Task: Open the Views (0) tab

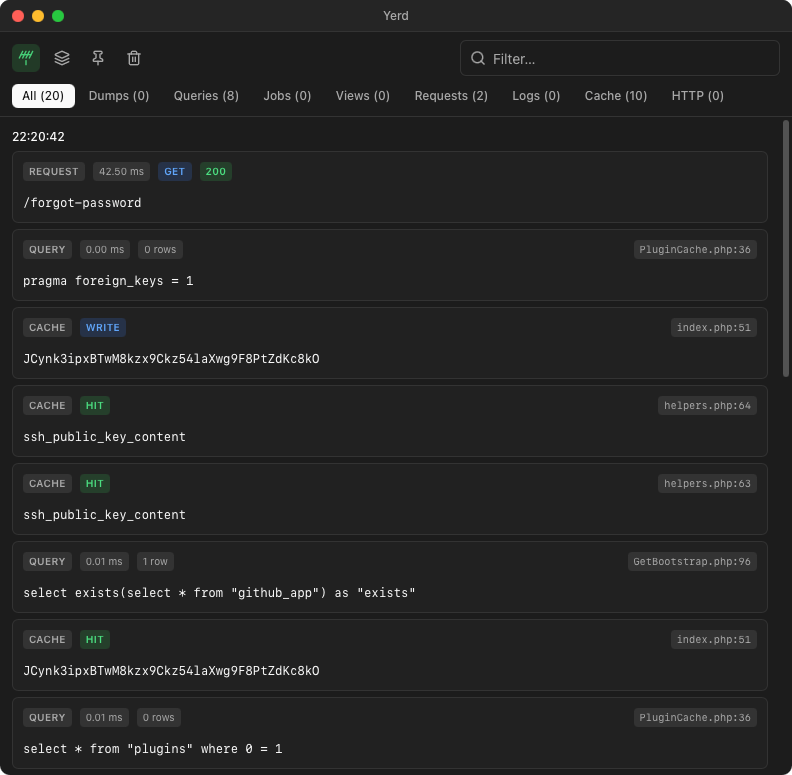Action: point(363,96)
